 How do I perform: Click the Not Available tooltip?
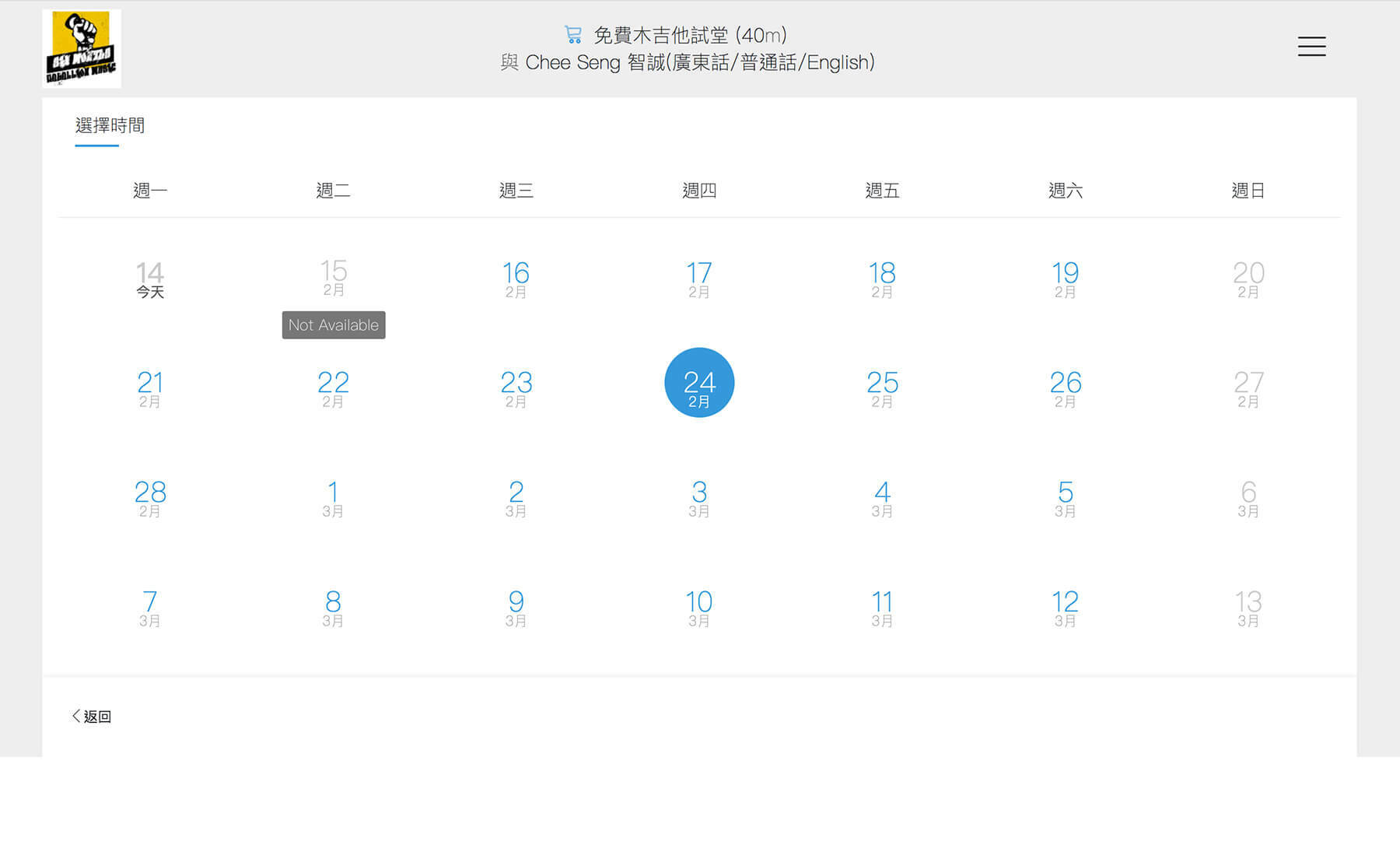point(334,325)
